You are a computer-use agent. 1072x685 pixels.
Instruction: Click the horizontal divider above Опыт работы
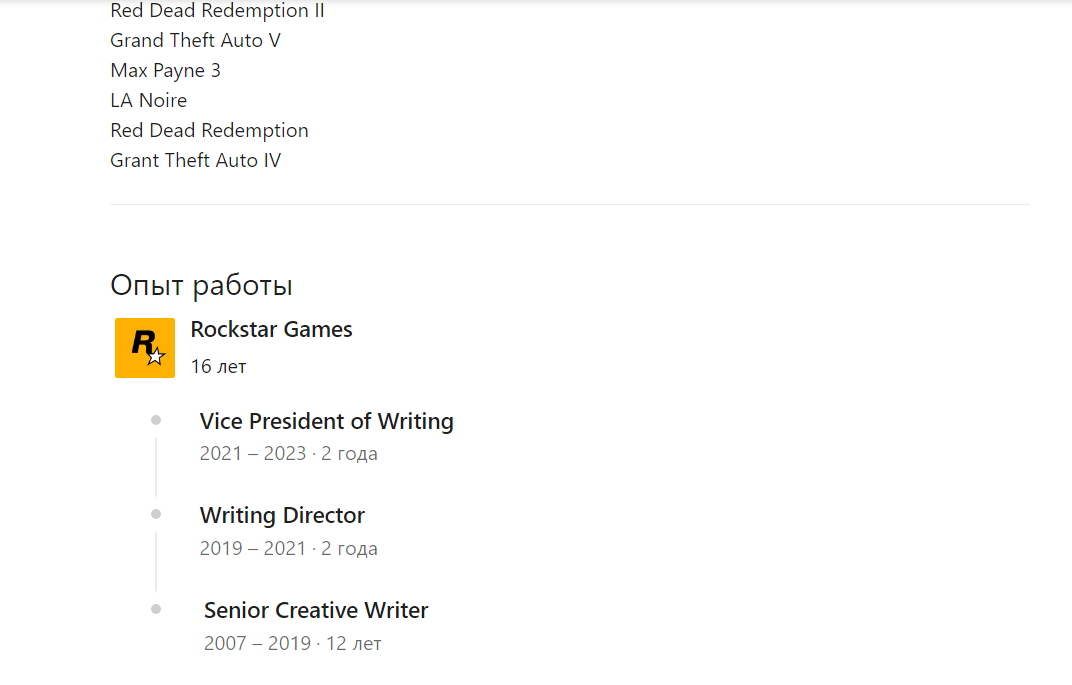coord(570,204)
